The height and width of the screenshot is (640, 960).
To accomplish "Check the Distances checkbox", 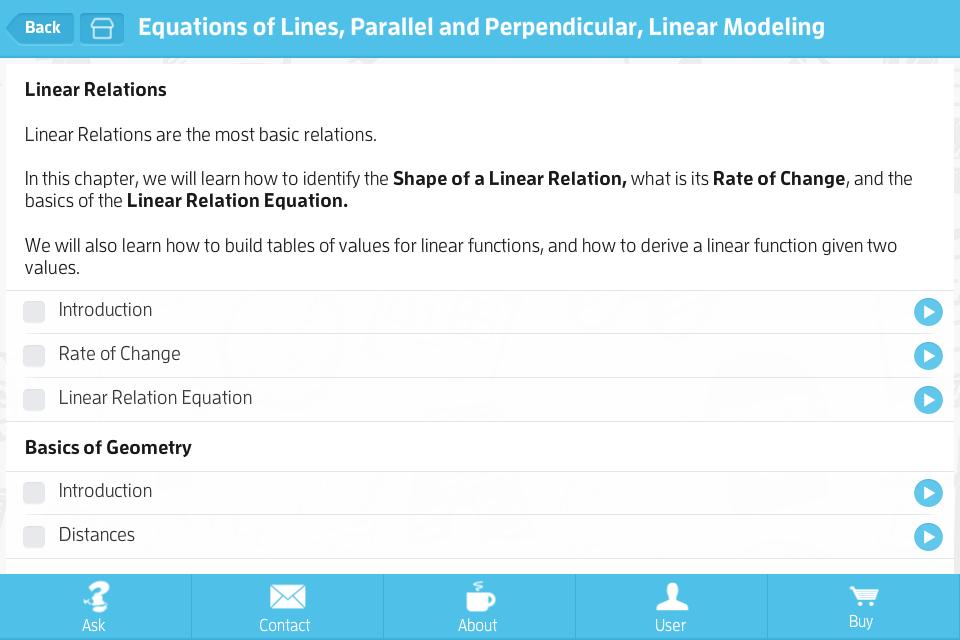I will [34, 537].
